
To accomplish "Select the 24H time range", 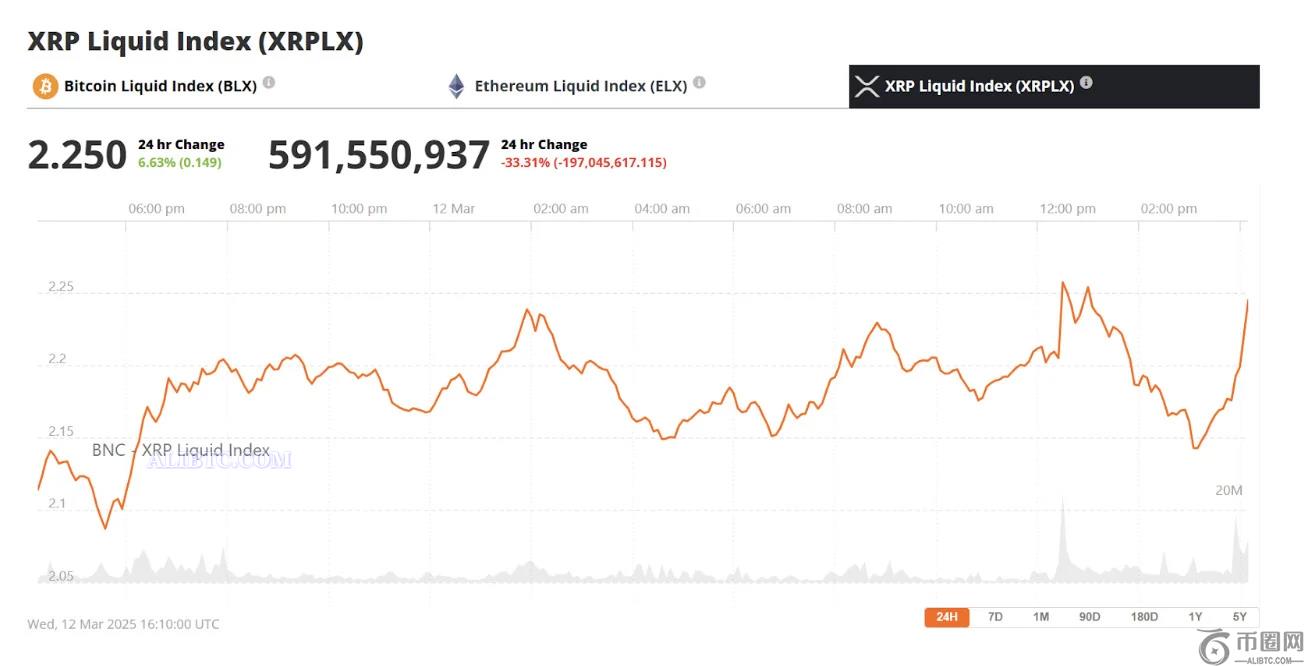I will click(946, 617).
